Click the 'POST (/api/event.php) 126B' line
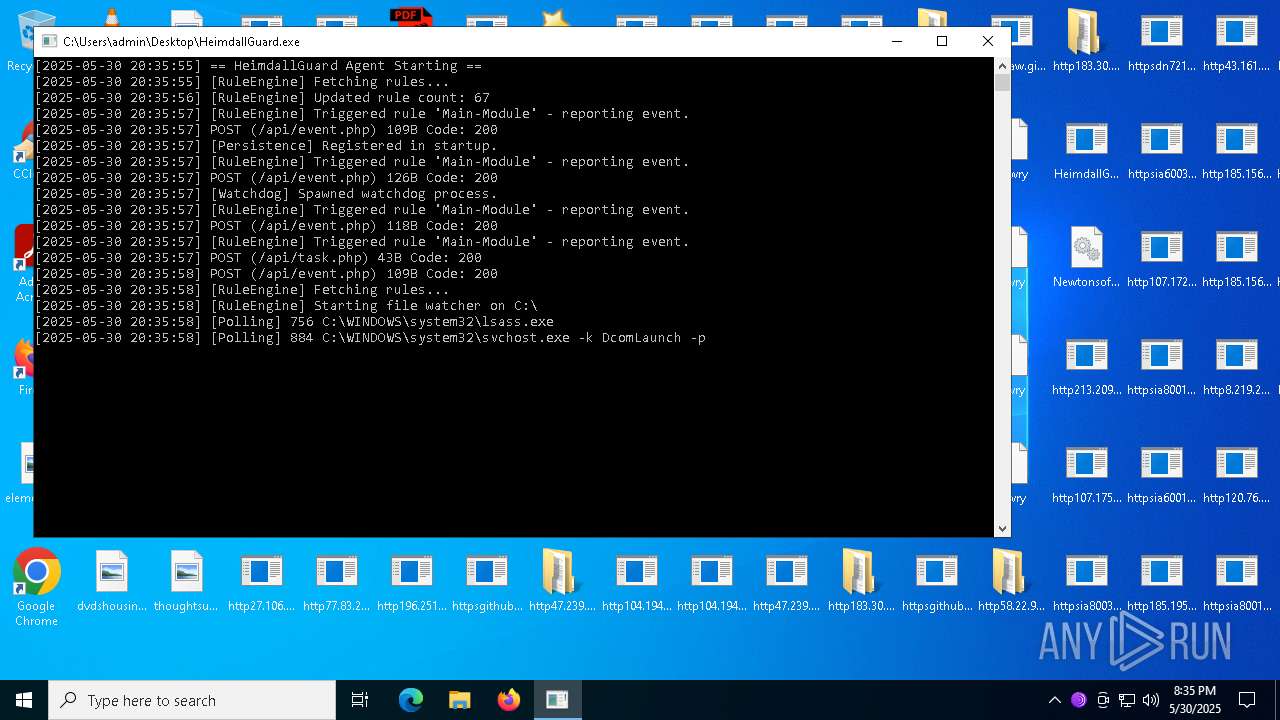The height and width of the screenshot is (720, 1280). point(266,178)
